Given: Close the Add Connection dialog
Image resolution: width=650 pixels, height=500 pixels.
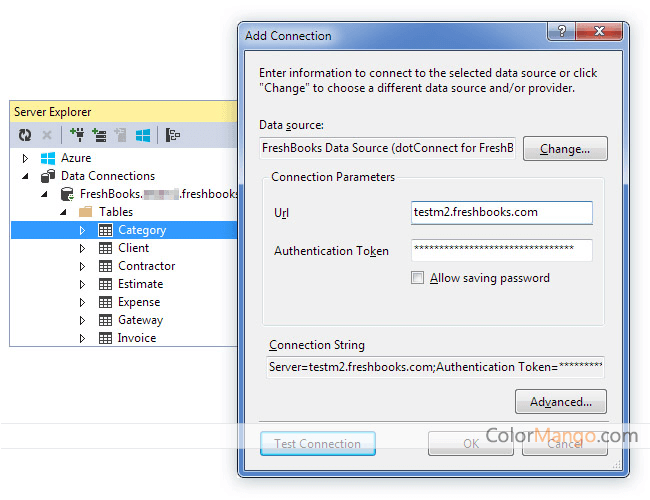Looking at the screenshot, I should pyautogui.click(x=599, y=31).
